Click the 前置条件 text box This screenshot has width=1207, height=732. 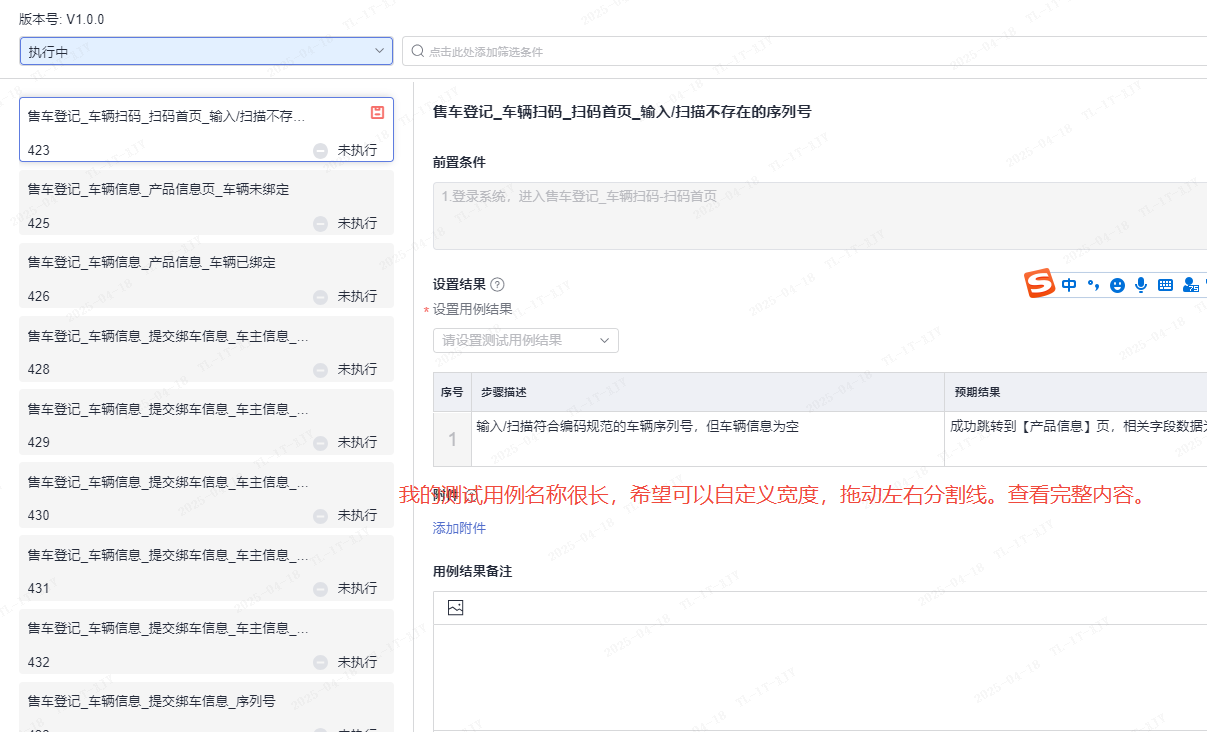(820, 216)
